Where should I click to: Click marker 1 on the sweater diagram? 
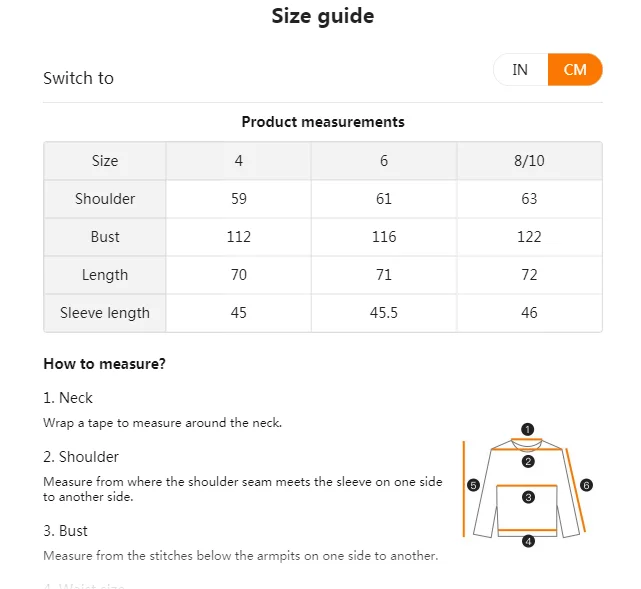pyautogui.click(x=527, y=429)
